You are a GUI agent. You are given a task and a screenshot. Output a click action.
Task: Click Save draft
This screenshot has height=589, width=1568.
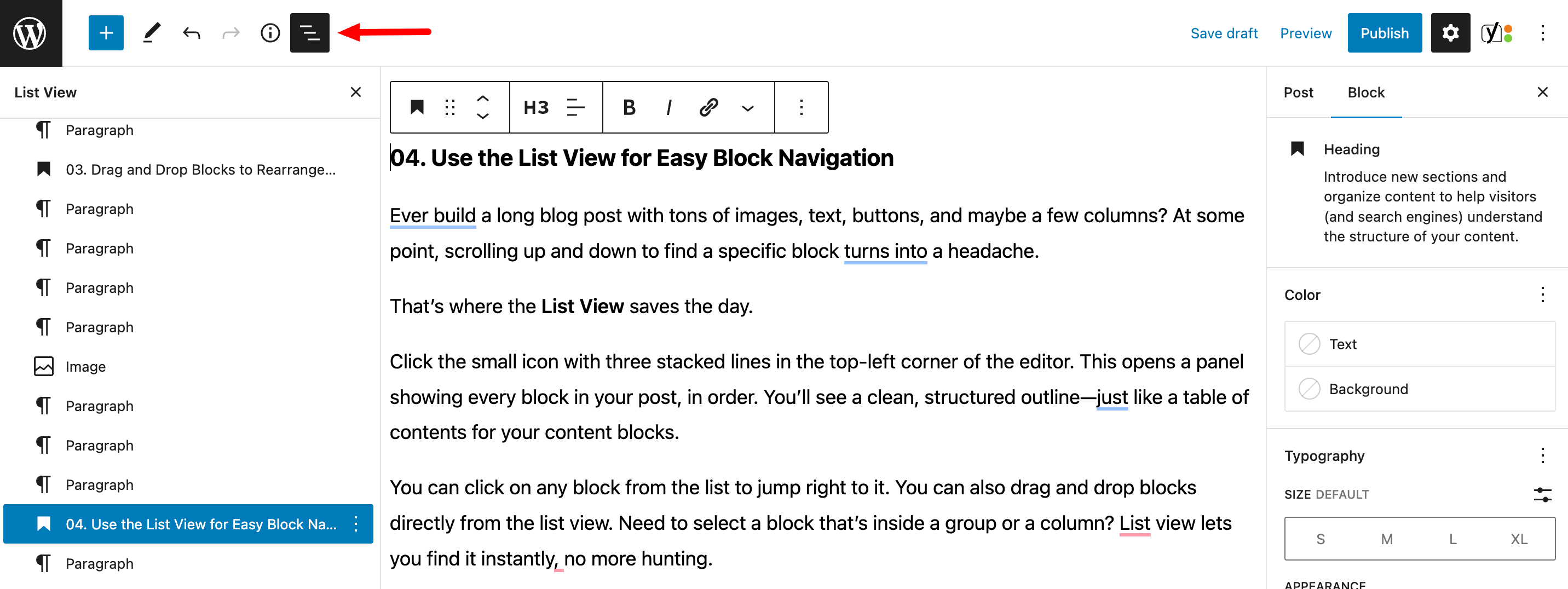(x=1224, y=33)
